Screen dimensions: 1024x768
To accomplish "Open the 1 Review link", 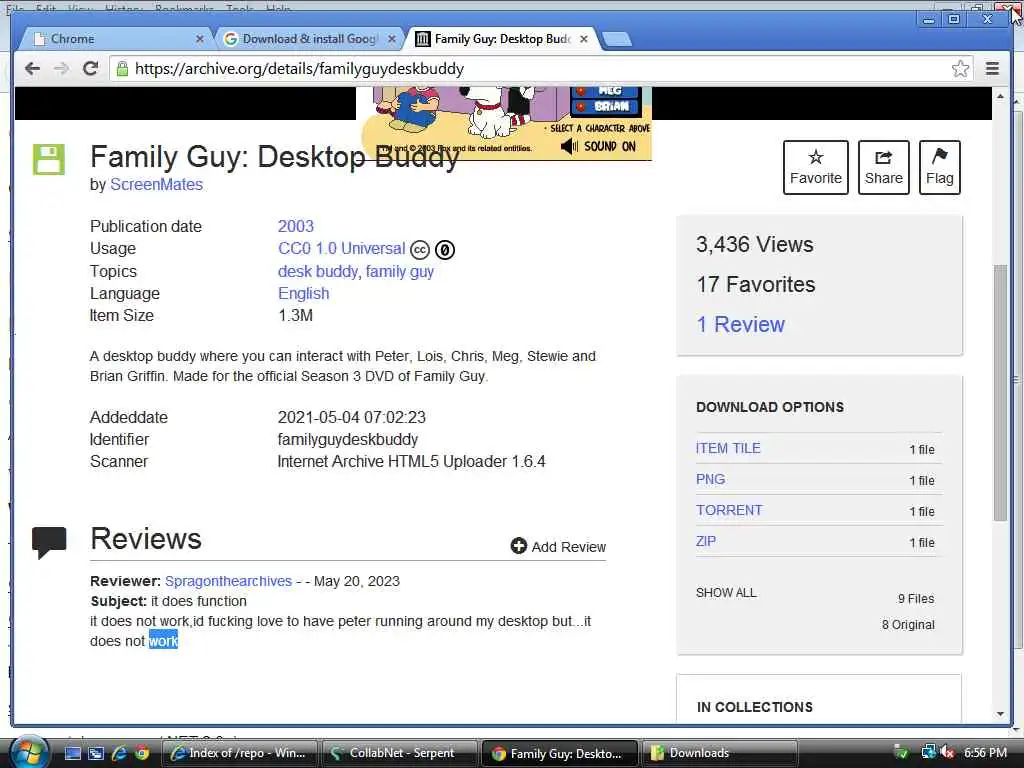I will (x=741, y=325).
